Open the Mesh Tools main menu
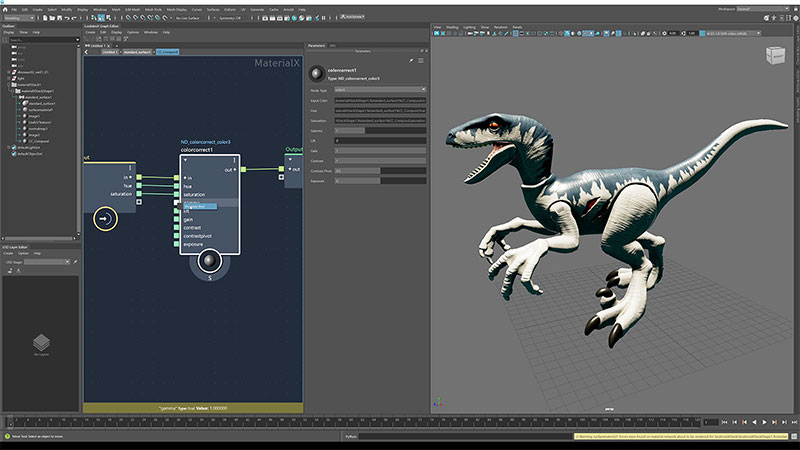This screenshot has width=800, height=450. pyautogui.click(x=153, y=9)
